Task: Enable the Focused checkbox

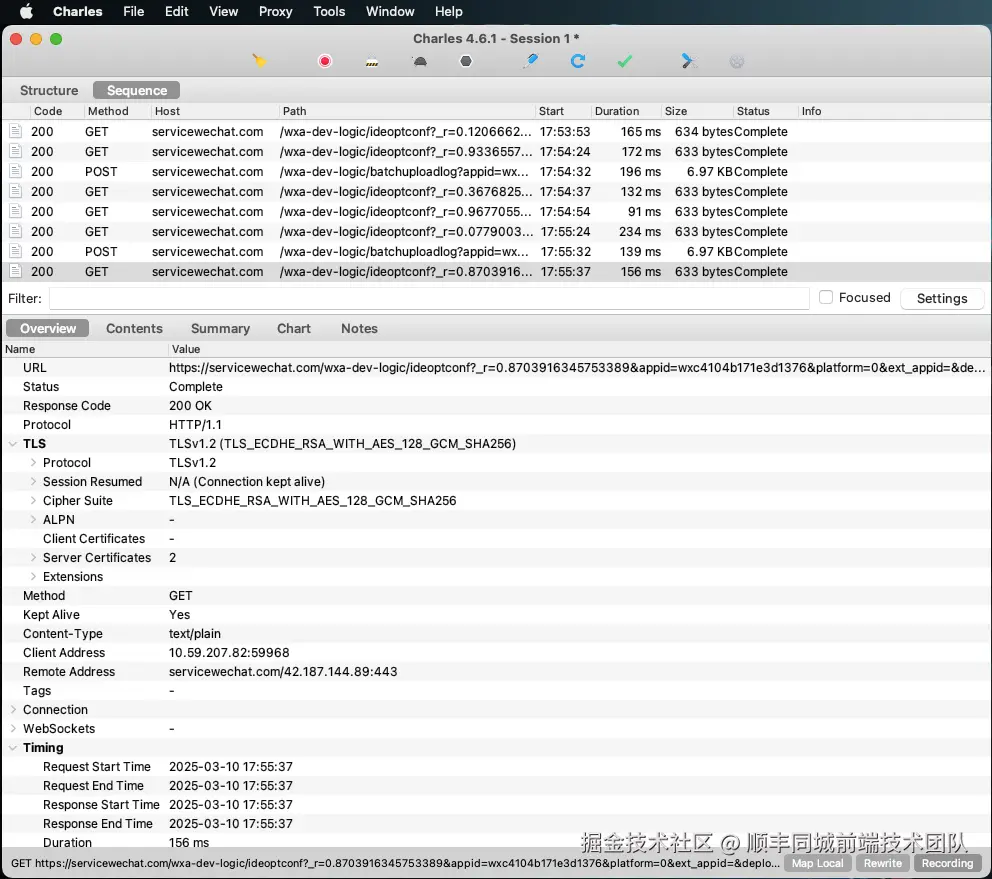Action: (x=826, y=297)
